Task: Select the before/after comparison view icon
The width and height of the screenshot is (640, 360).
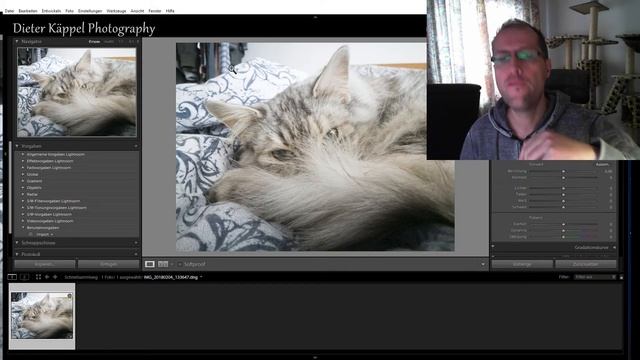Action: [163, 264]
